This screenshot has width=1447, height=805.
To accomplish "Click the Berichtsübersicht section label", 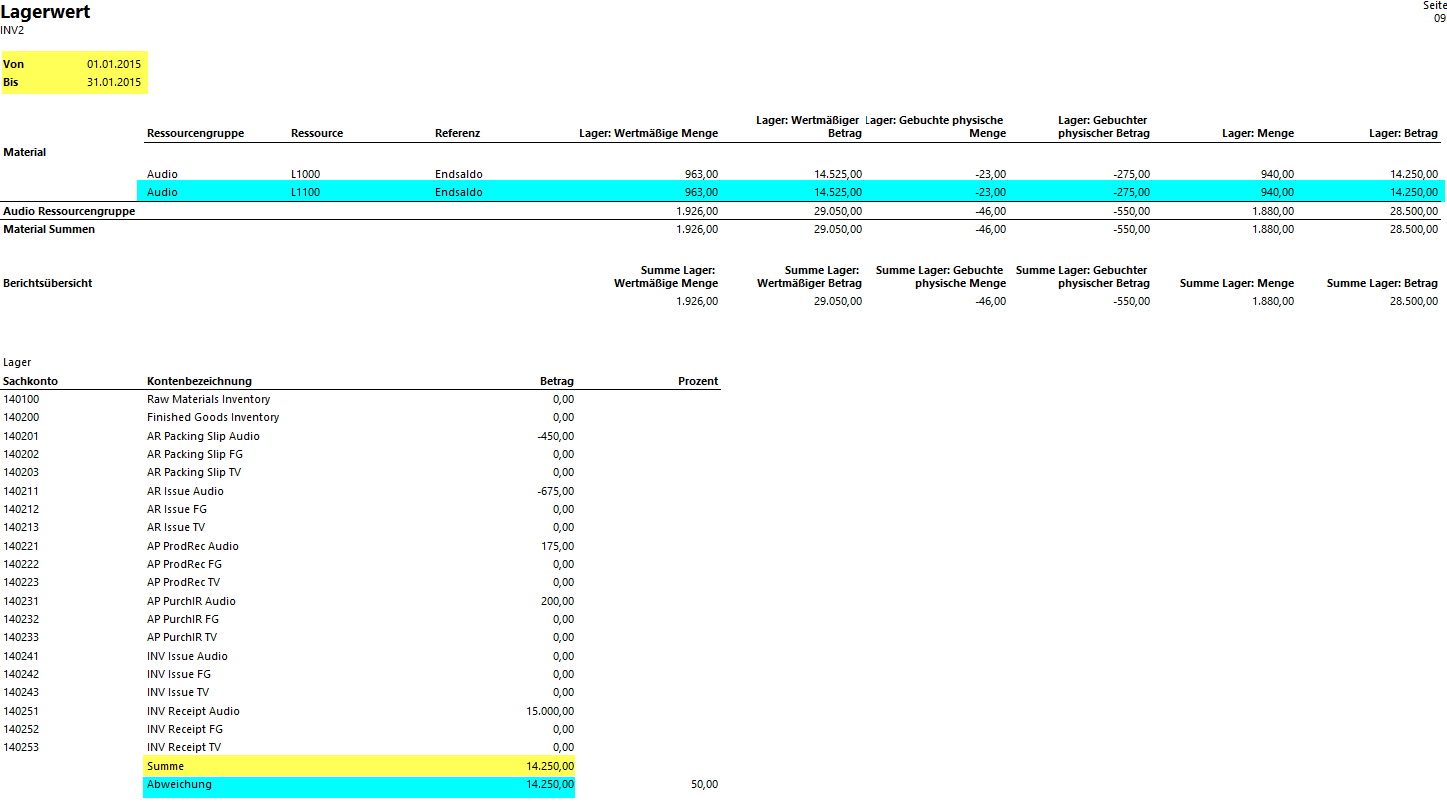I will pos(48,283).
